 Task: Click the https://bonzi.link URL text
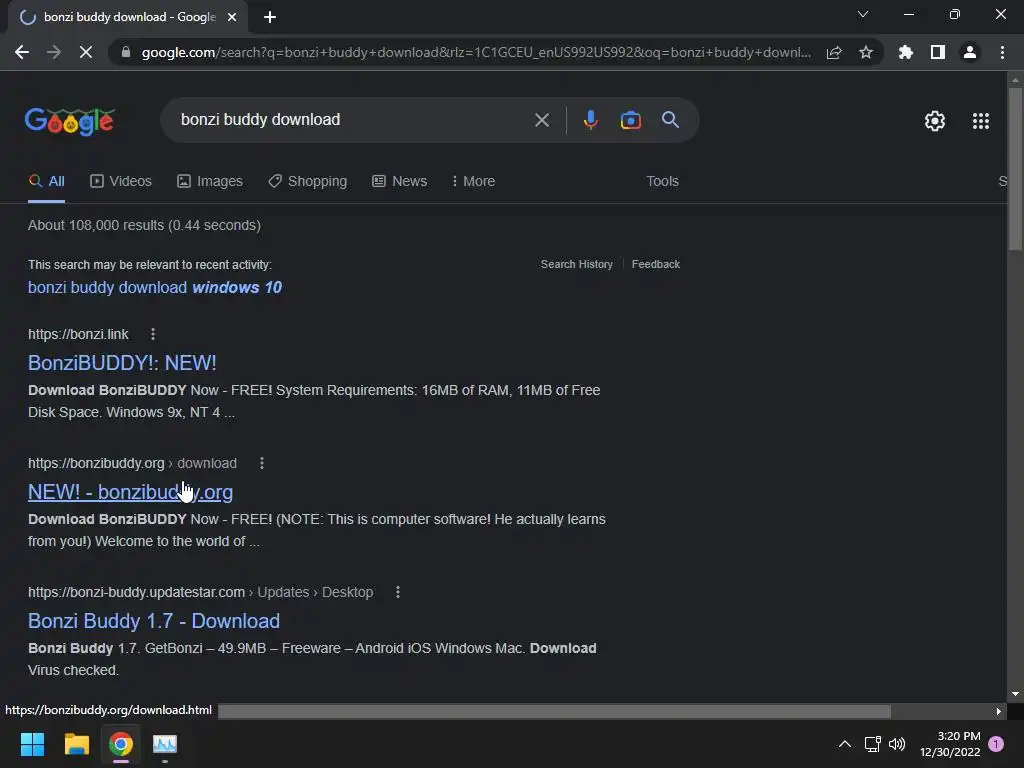coord(78,334)
